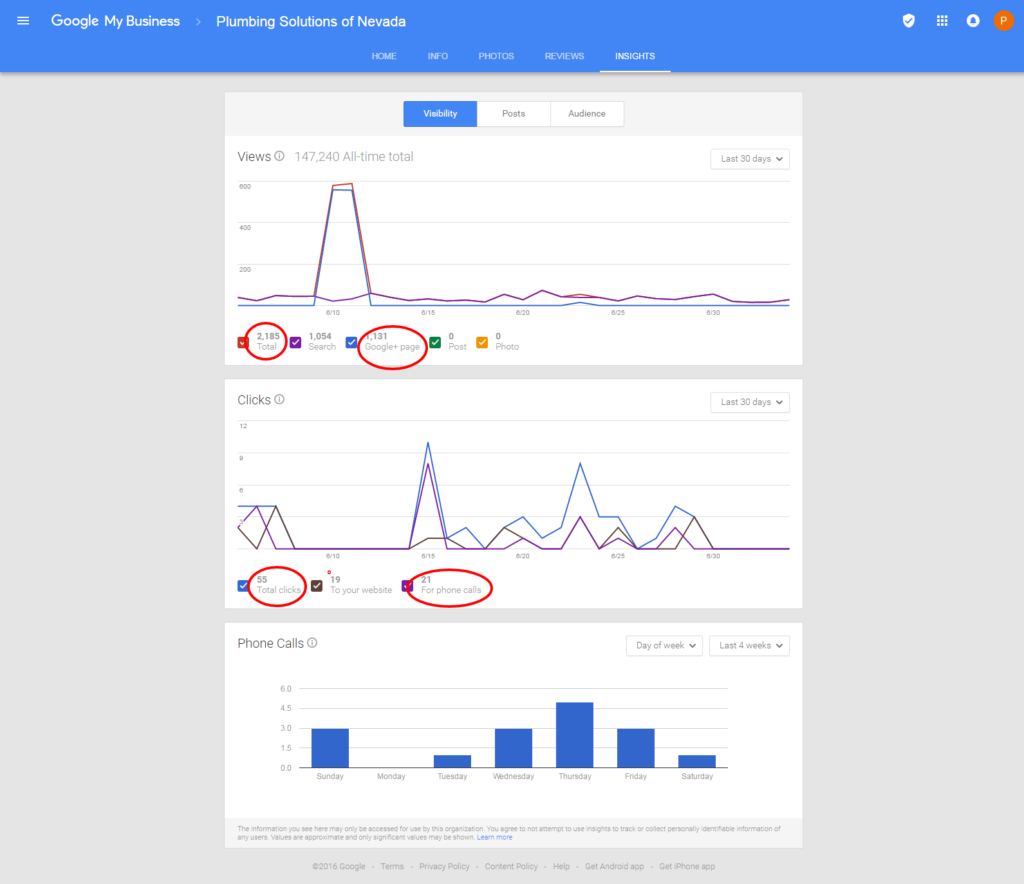The image size is (1024, 884).
Task: Toggle the For phone calls checkbox
Action: 408,586
